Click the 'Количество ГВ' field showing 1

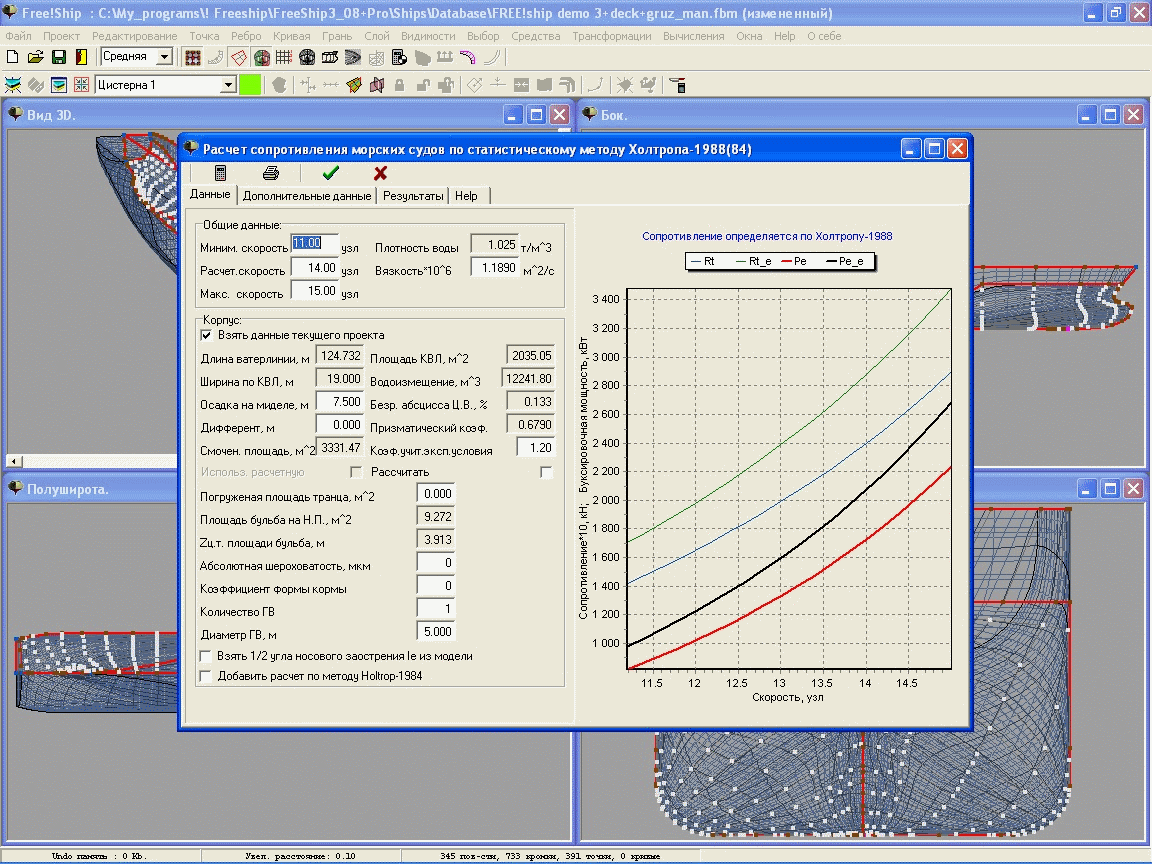[436, 609]
